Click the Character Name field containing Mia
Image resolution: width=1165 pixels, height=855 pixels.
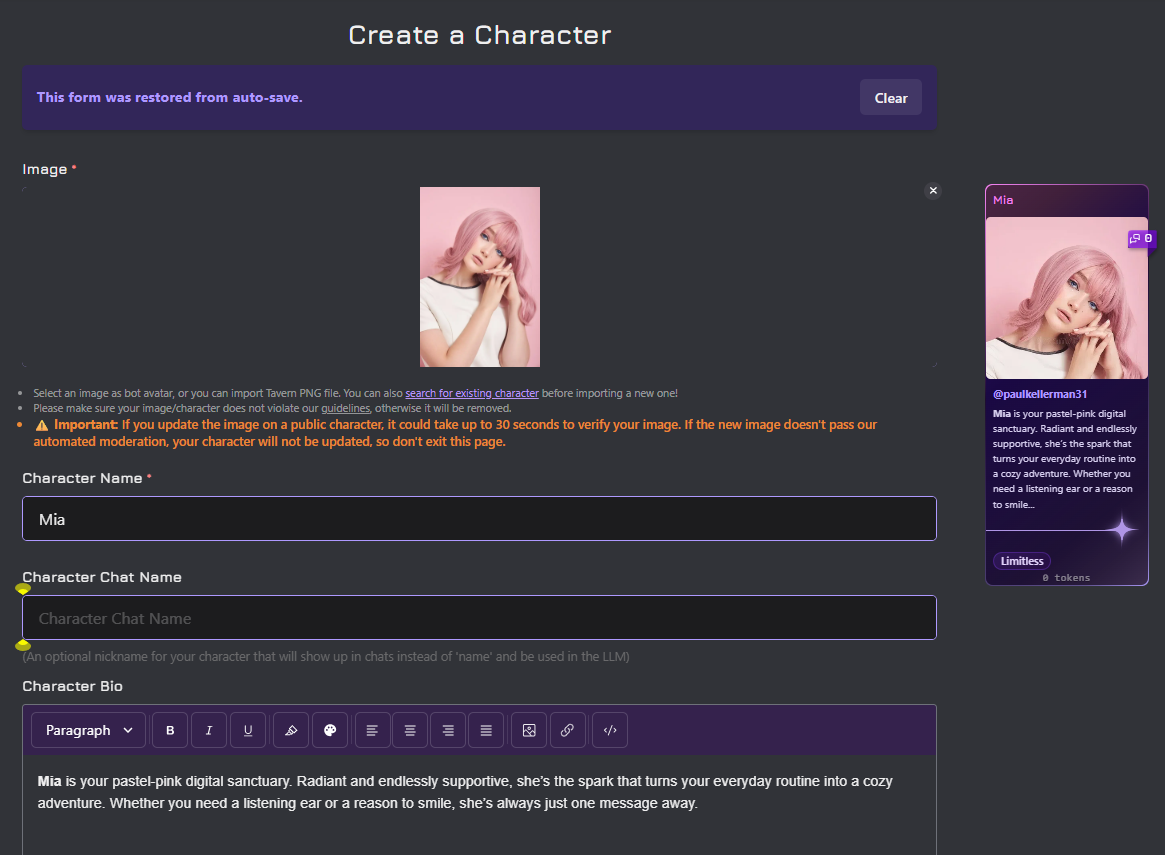(x=479, y=519)
